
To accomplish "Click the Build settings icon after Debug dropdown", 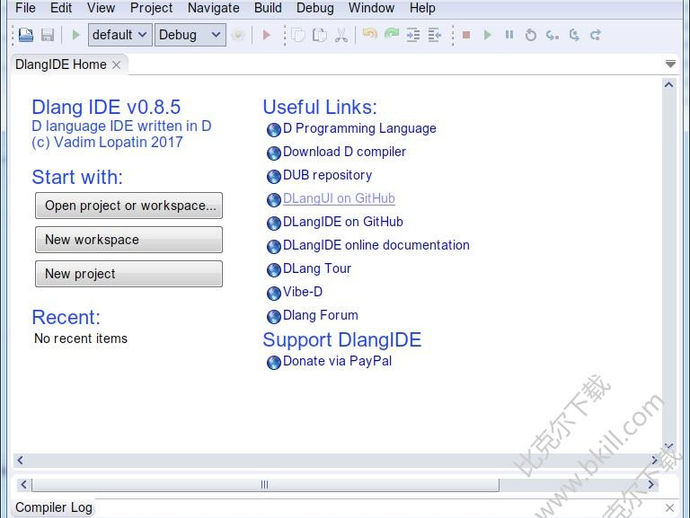I will pos(238,35).
